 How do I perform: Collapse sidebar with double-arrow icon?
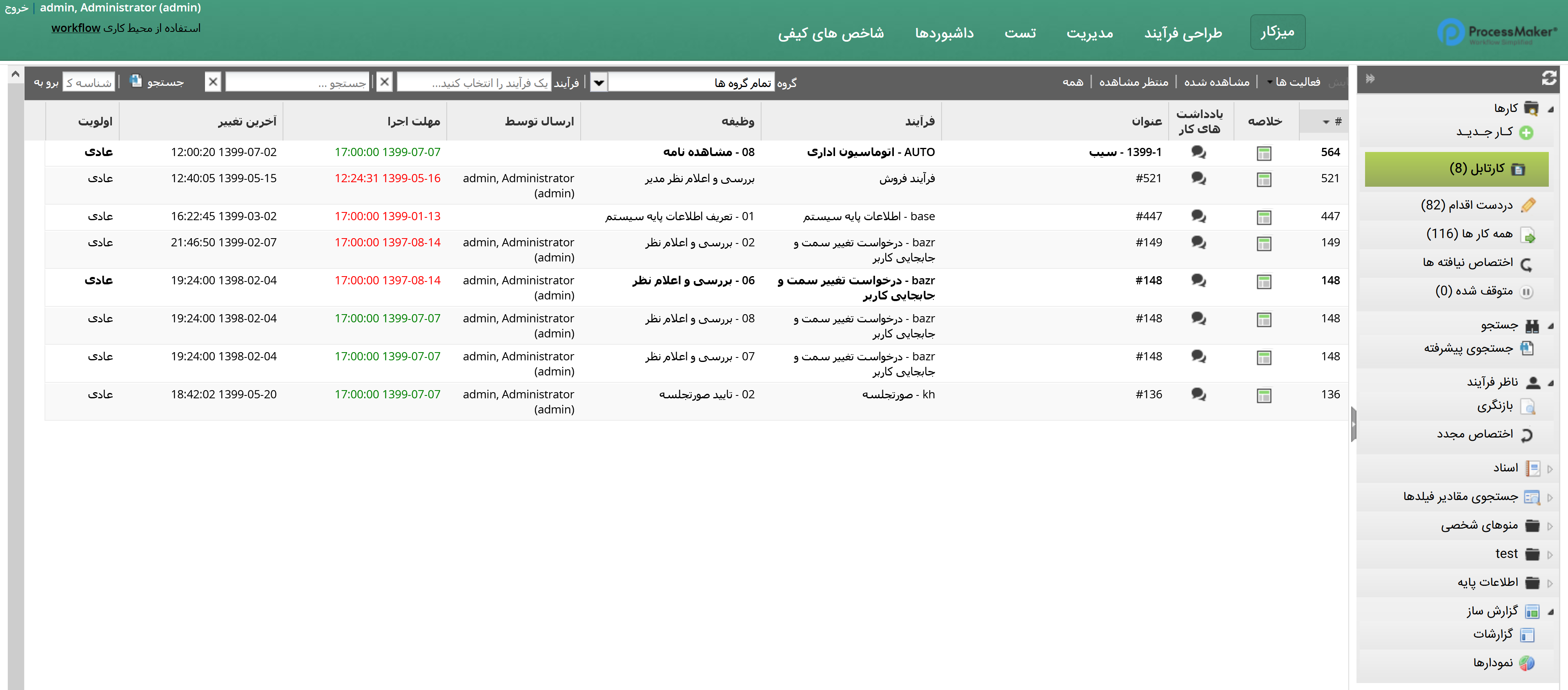coord(1370,78)
